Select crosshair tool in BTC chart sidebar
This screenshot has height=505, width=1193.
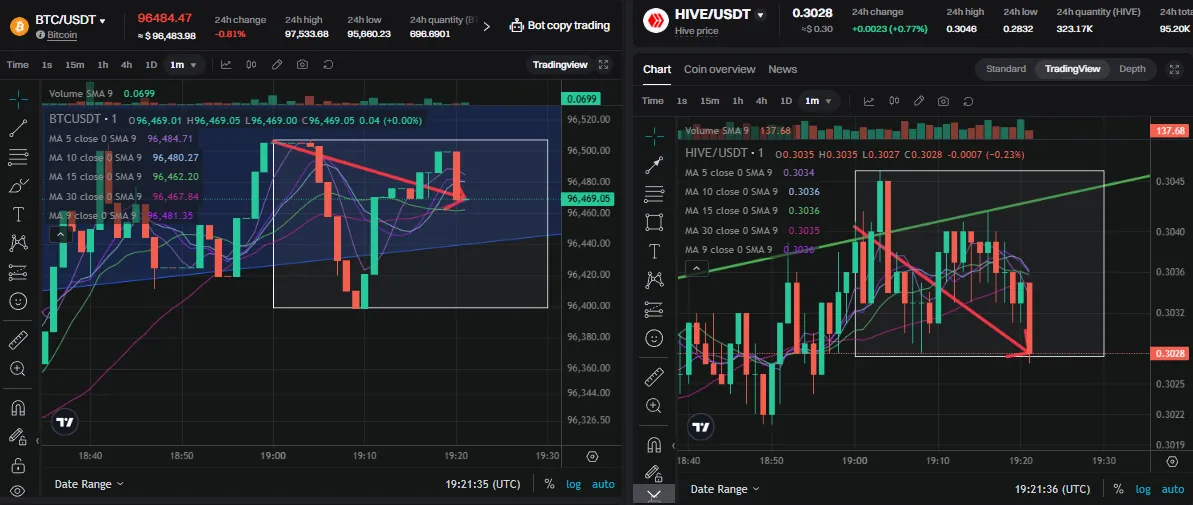coord(18,98)
